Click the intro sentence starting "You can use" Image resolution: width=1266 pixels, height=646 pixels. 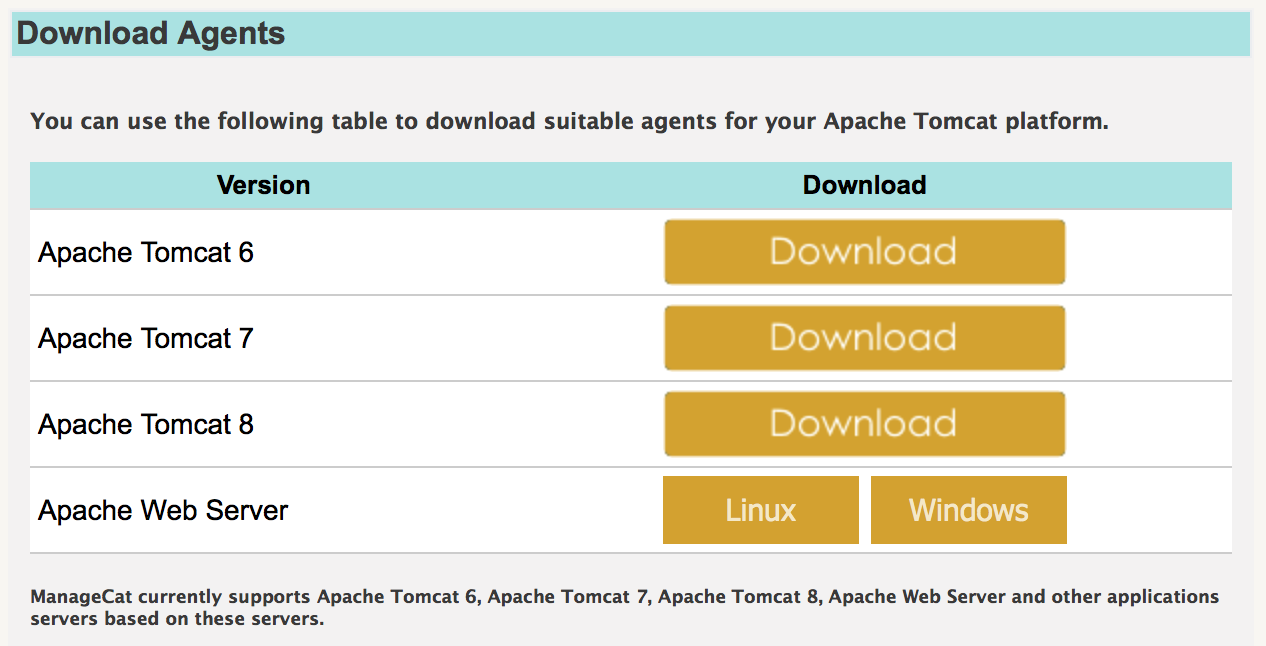pos(569,122)
